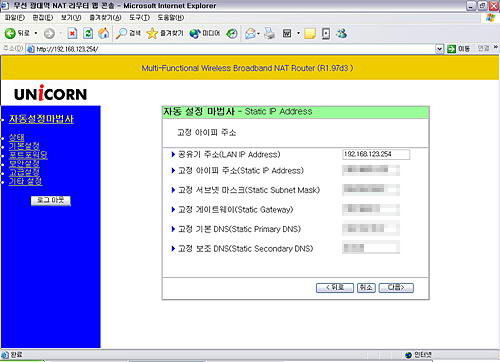500x362 pixels.
Task: Open the Media globe toolbar button
Action: coord(204,33)
